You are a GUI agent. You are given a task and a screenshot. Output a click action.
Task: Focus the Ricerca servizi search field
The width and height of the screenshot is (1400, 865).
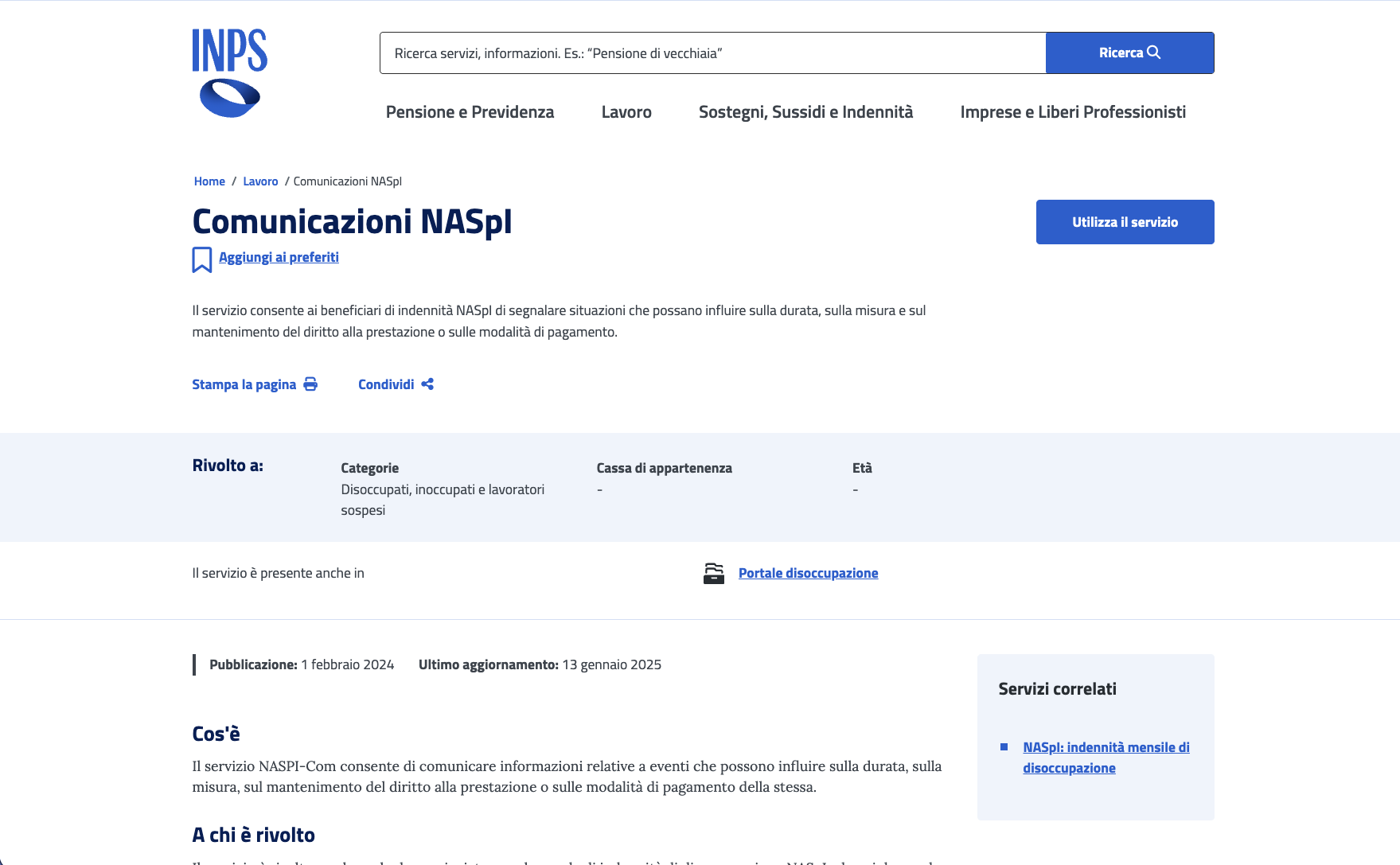point(712,53)
